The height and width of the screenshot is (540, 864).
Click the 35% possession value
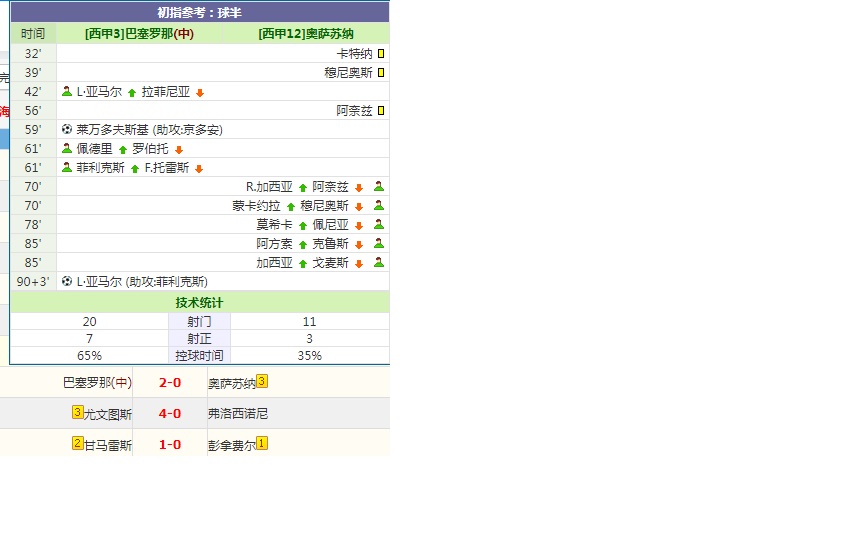click(x=310, y=355)
